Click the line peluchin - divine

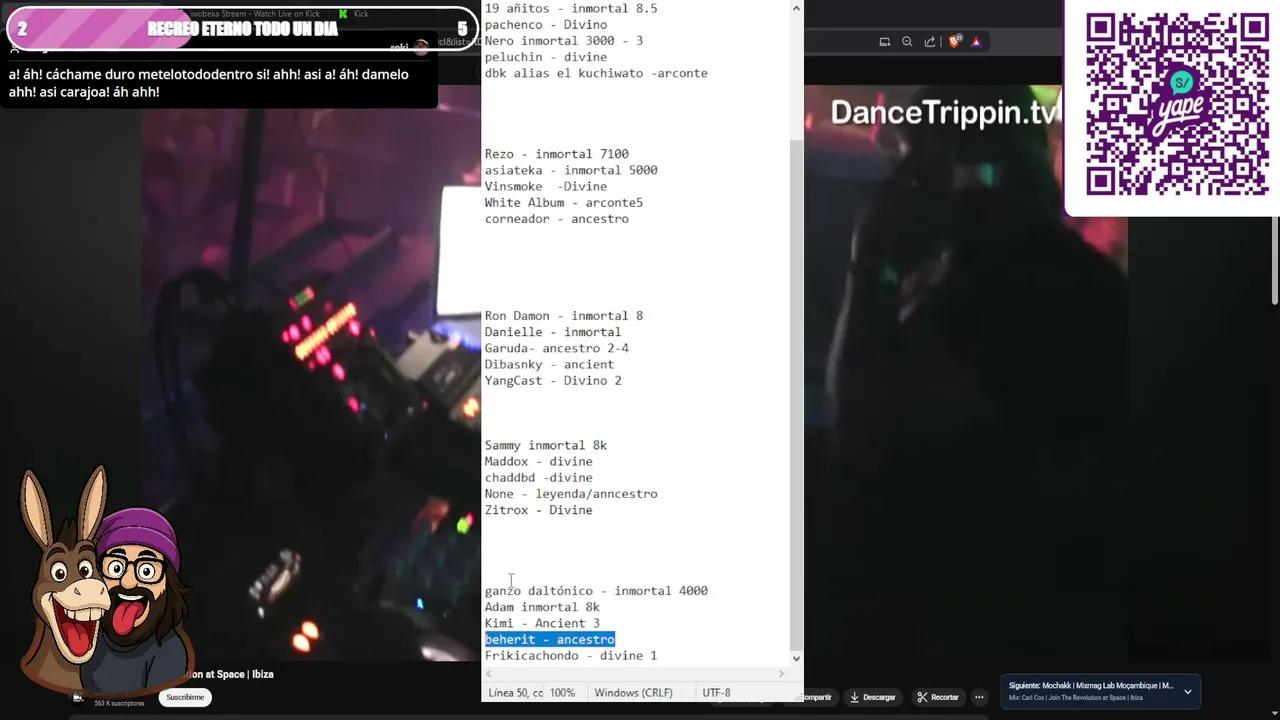pos(546,57)
